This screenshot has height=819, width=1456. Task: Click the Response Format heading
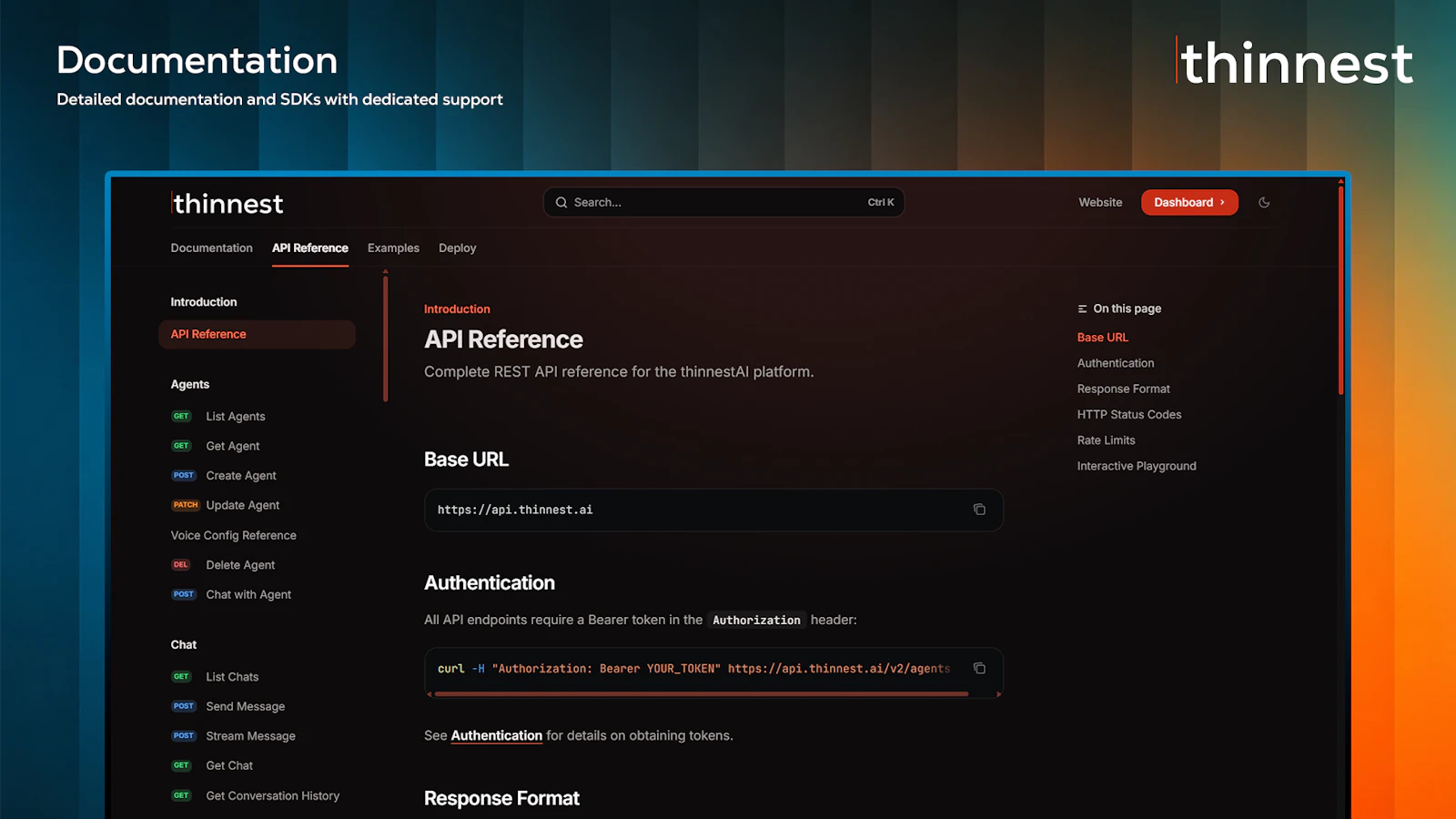tap(501, 798)
